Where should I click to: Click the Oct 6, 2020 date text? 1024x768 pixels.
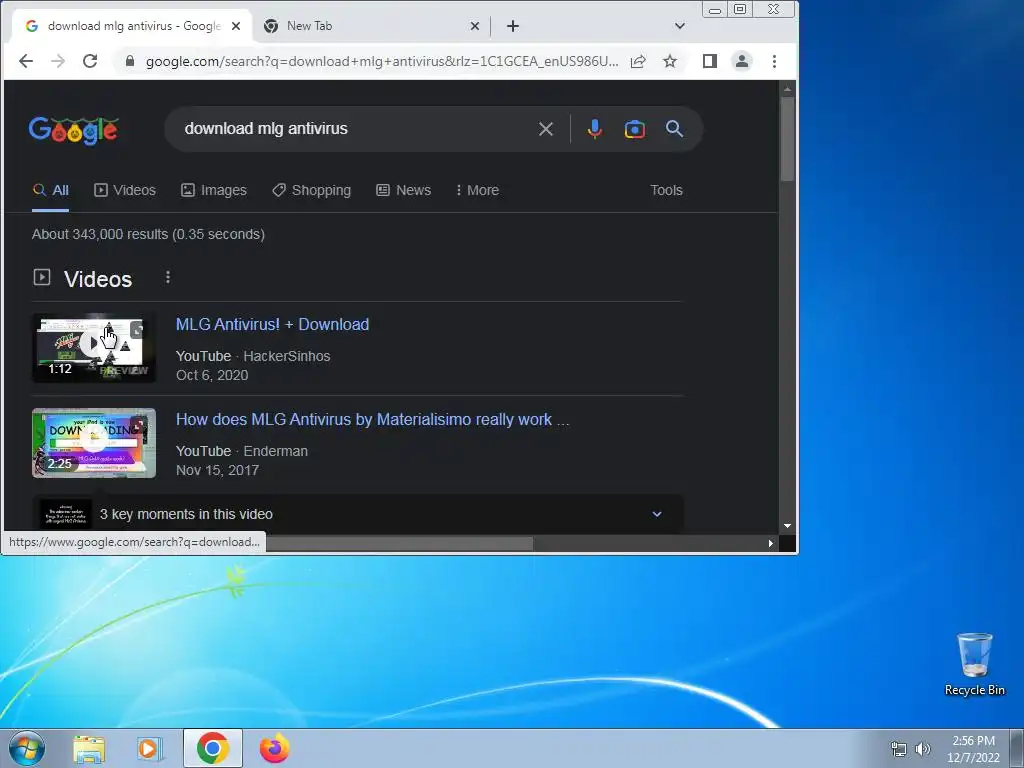point(212,375)
